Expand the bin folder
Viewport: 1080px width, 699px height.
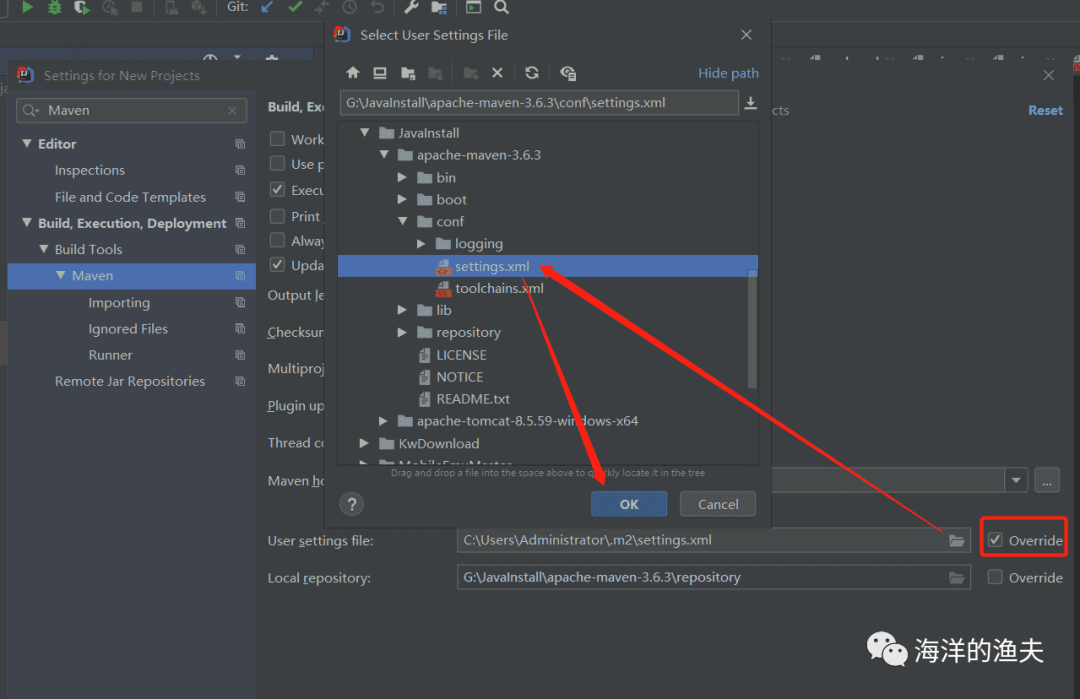coord(403,177)
